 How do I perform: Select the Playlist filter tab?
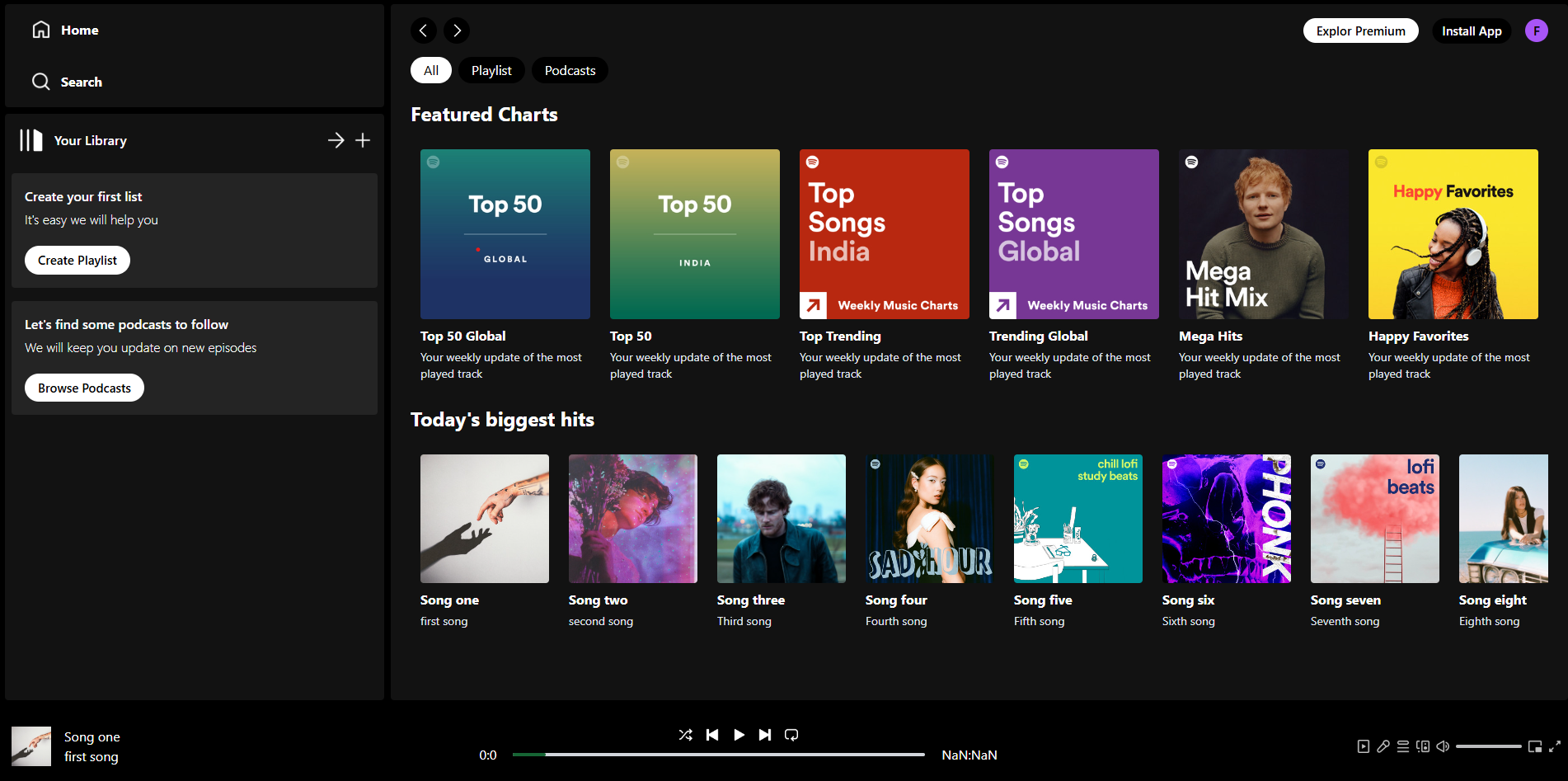491,71
